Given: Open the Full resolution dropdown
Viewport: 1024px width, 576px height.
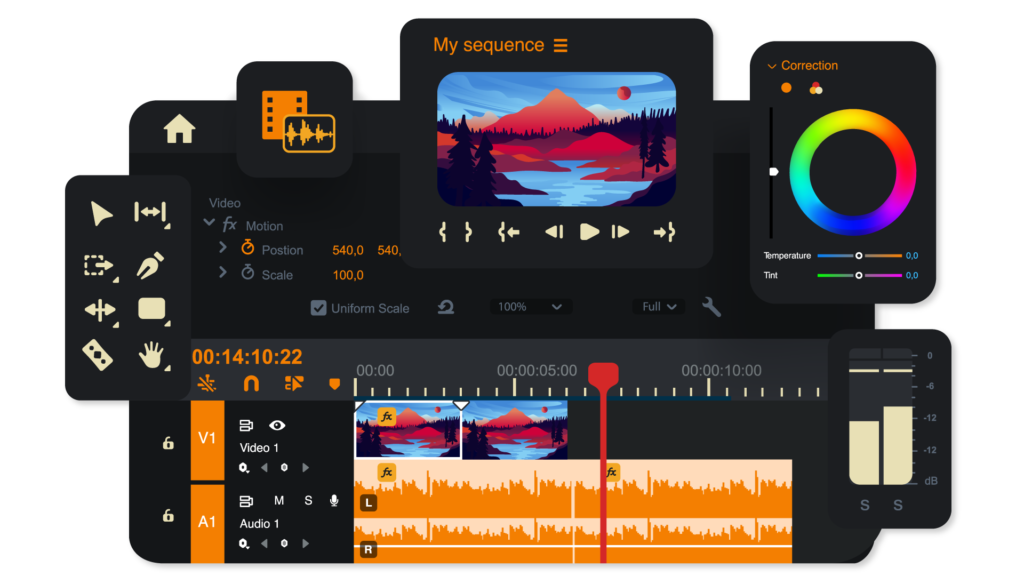Looking at the screenshot, I should [x=659, y=307].
